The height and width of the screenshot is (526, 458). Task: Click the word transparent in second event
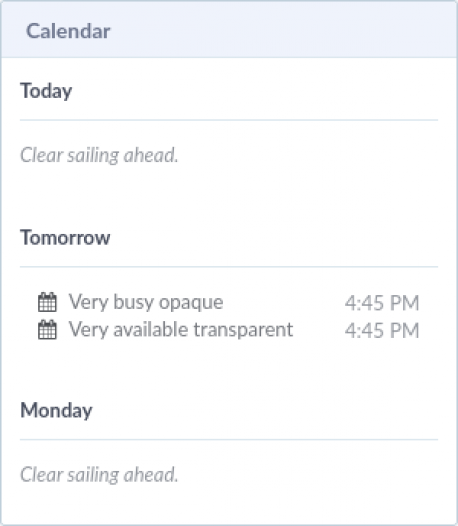(243, 330)
